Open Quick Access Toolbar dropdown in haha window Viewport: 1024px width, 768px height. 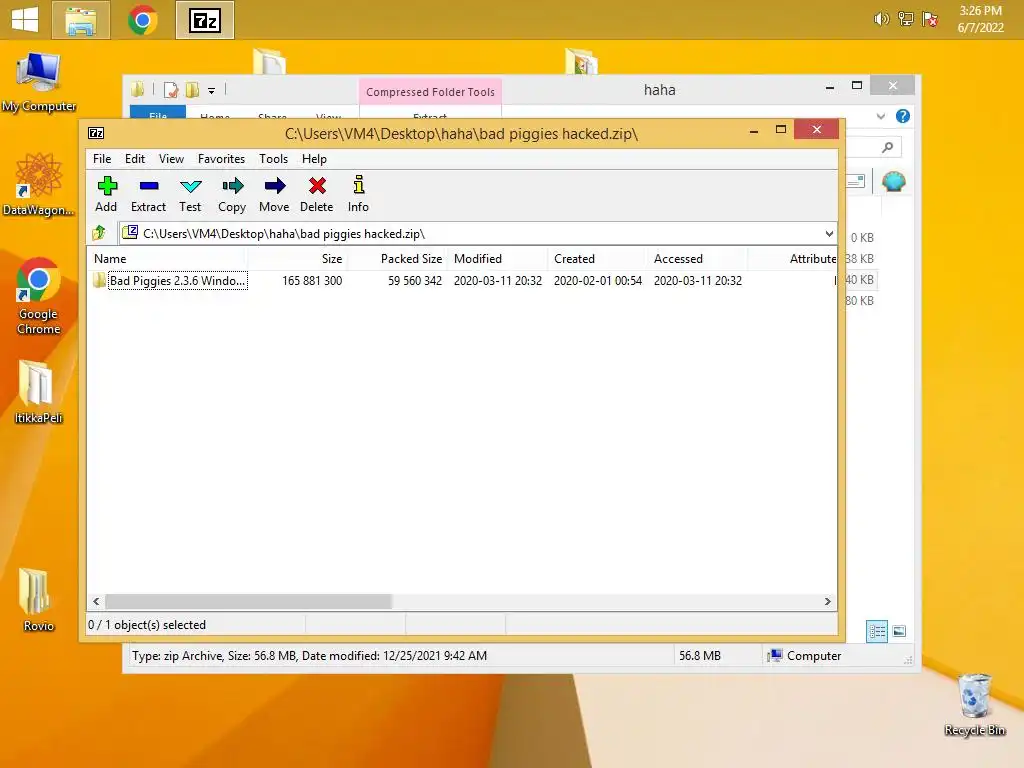(x=211, y=91)
